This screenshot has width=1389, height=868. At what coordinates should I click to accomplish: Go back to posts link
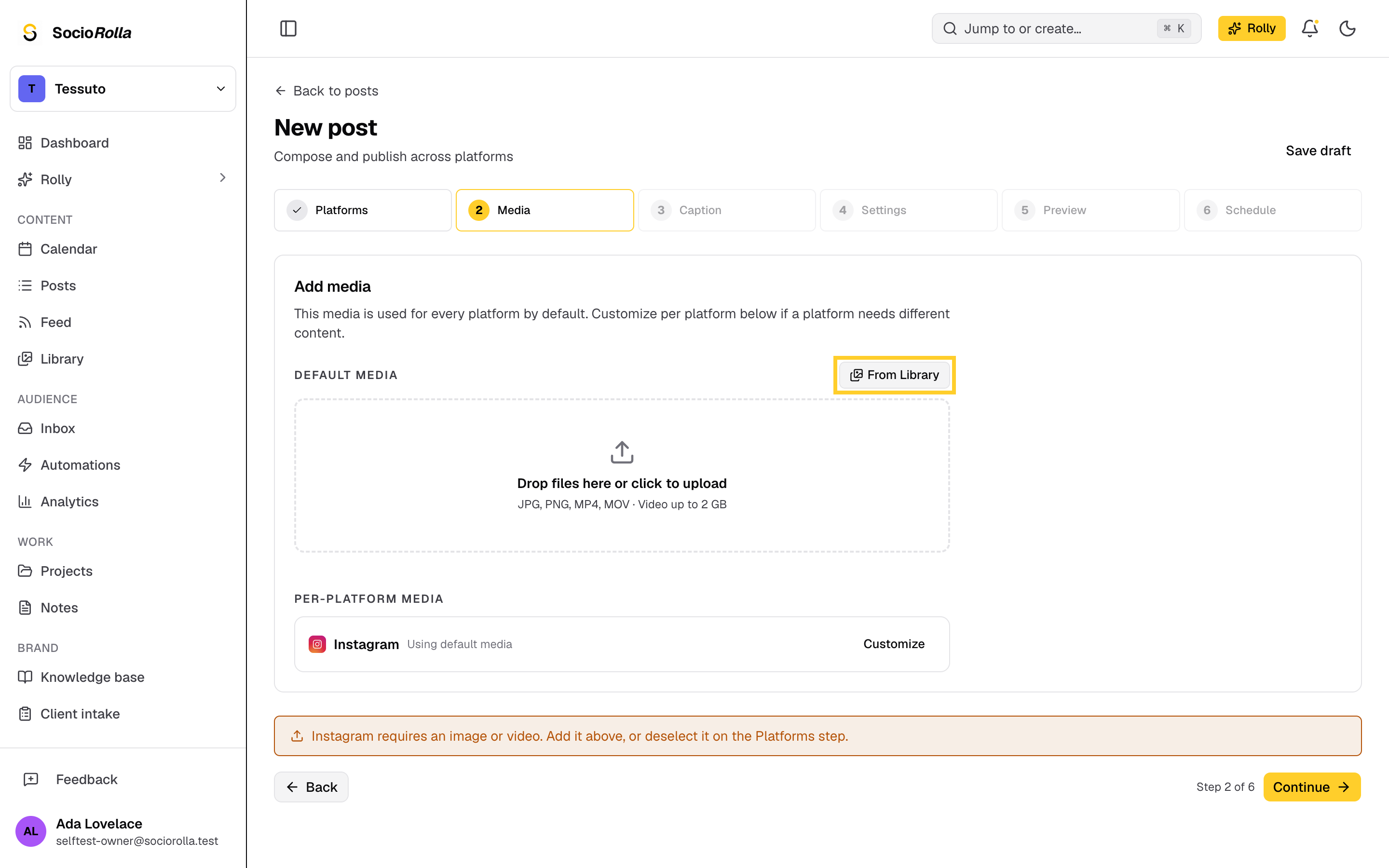[327, 91]
